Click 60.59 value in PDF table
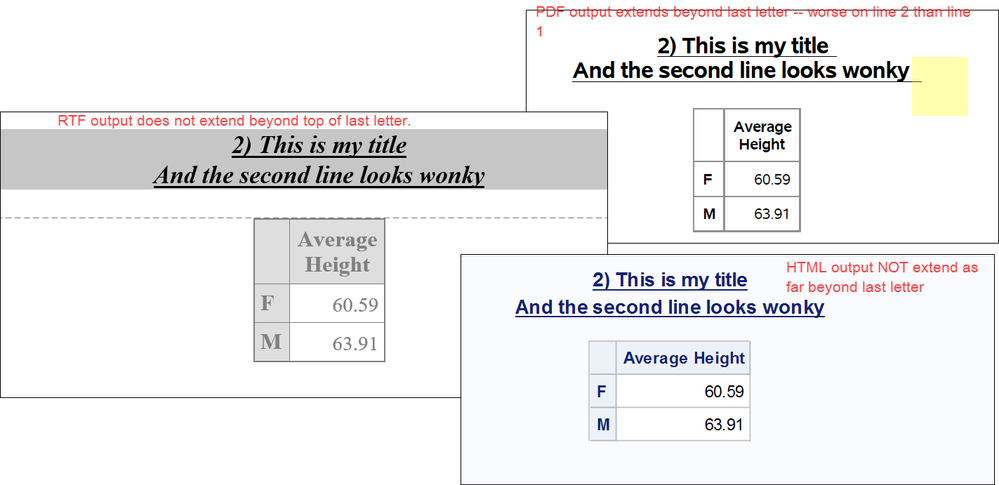 [772, 180]
